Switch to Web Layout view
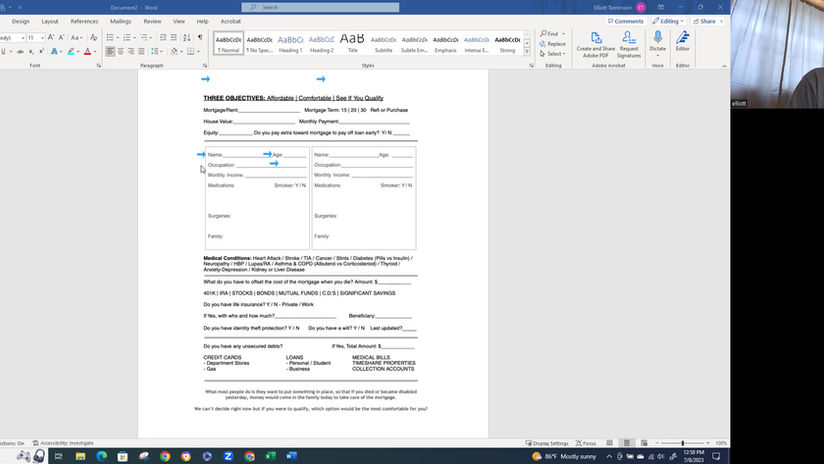Viewport: 824px width, 464px height. (644, 443)
